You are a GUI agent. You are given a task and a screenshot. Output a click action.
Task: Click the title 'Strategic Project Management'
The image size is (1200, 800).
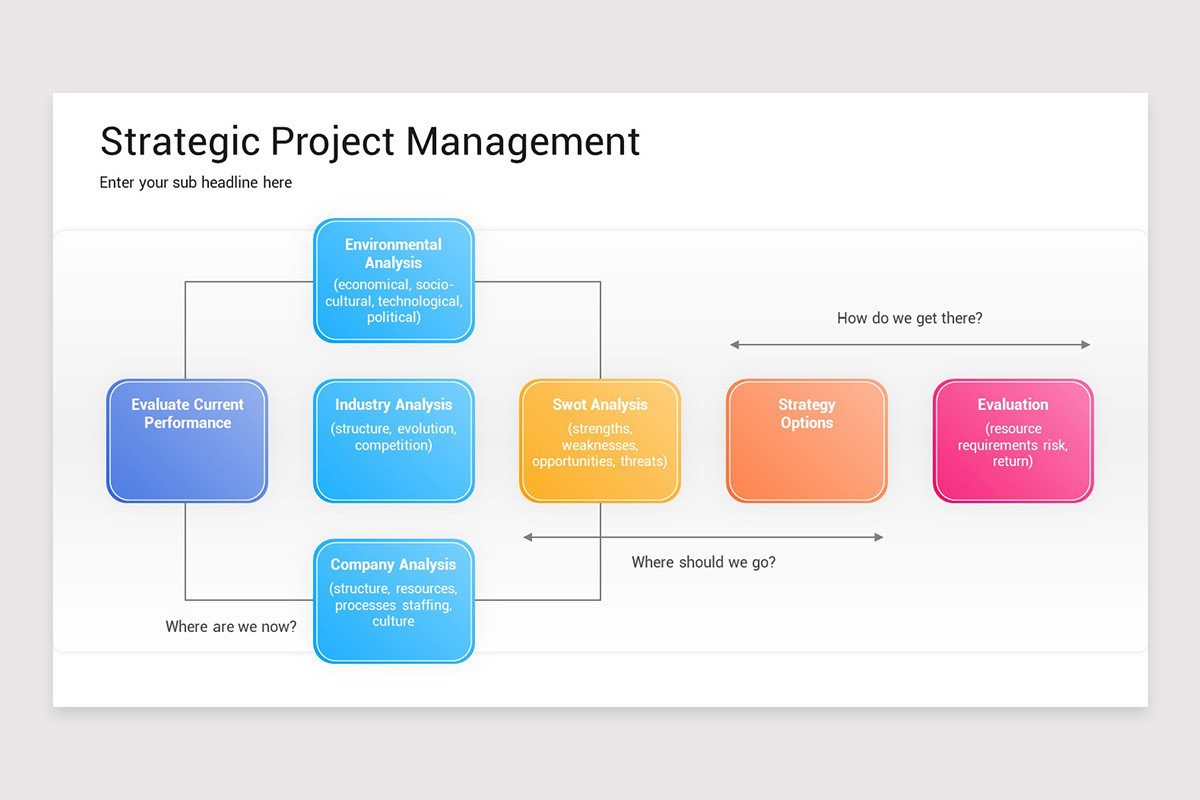coord(370,141)
